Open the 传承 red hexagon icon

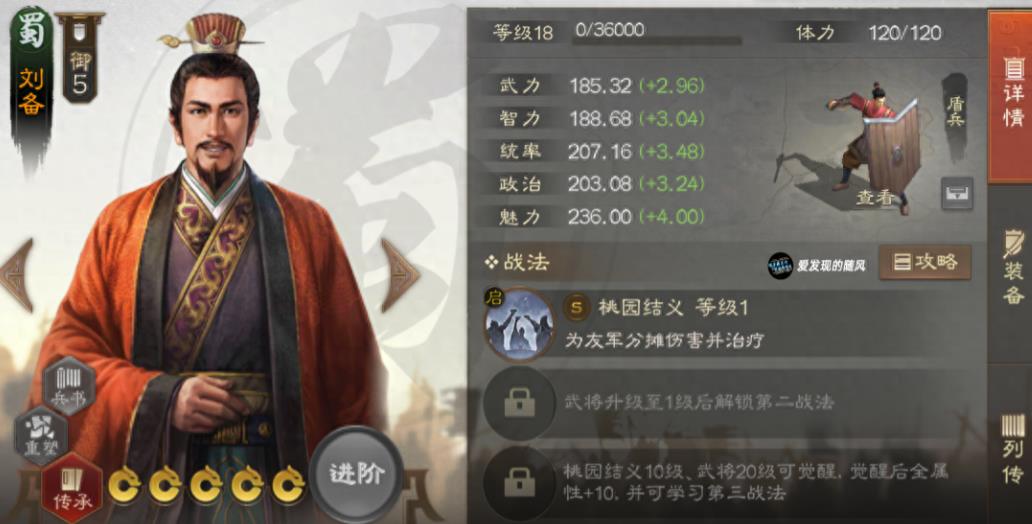pos(71,488)
